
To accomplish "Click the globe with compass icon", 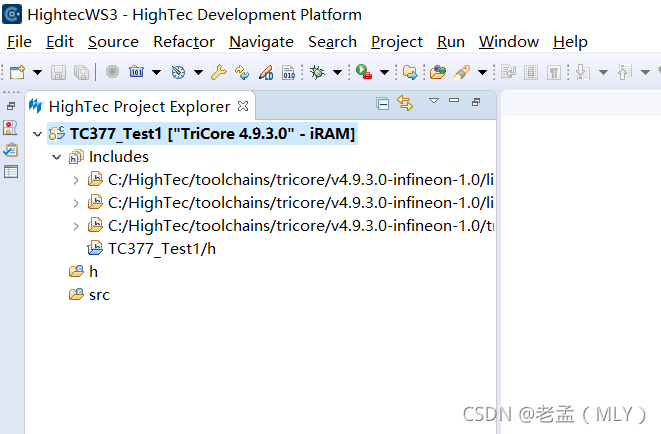I will coord(178,72).
